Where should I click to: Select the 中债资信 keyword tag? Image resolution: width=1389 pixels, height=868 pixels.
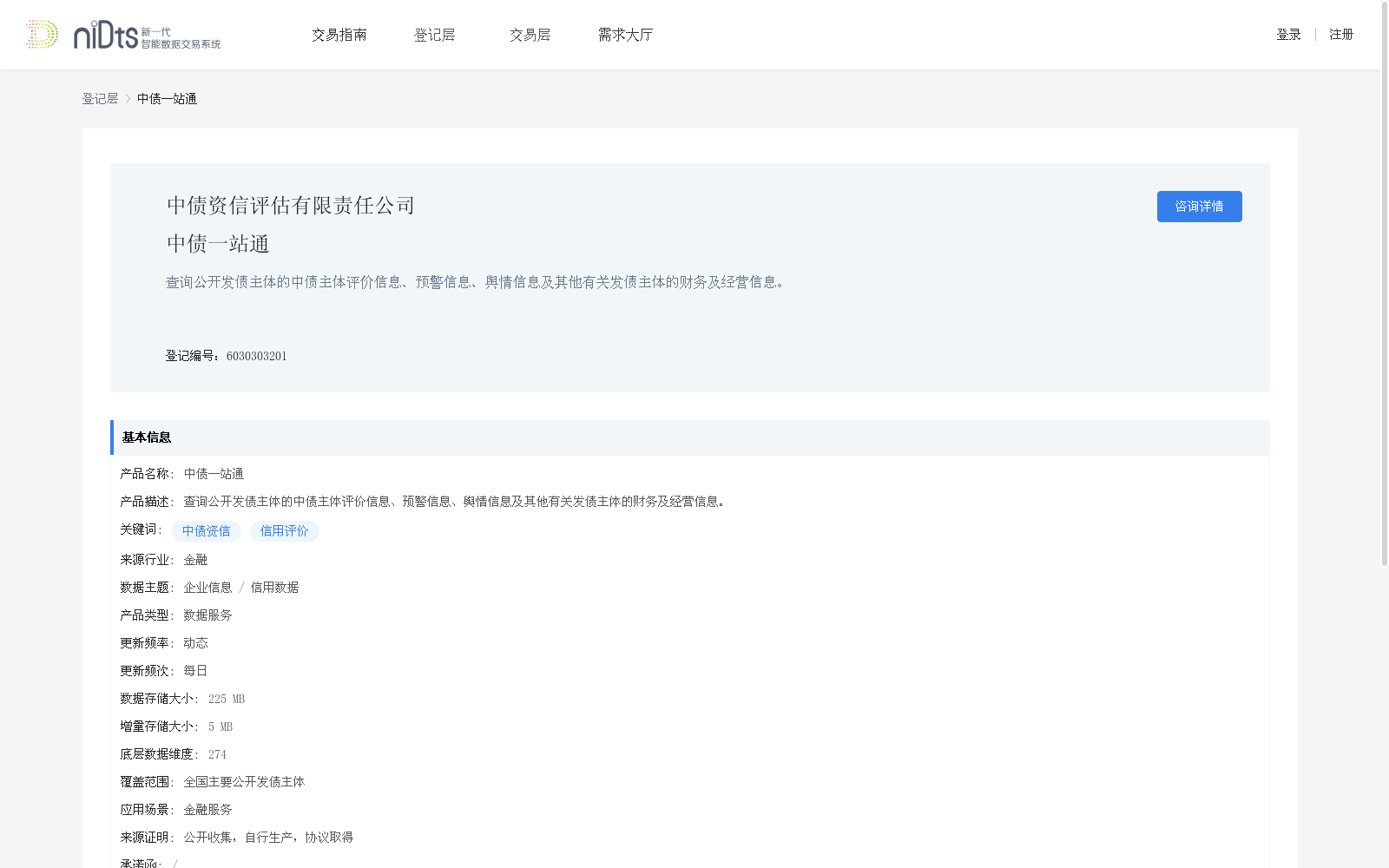[x=207, y=531]
